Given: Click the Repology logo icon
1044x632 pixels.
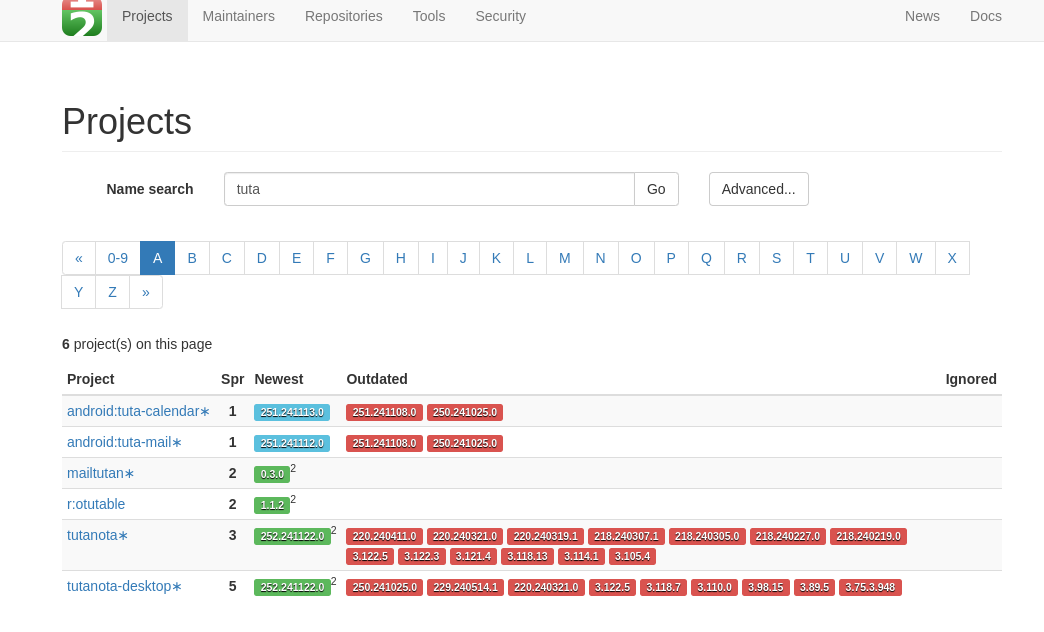Looking at the screenshot, I should pyautogui.click(x=82, y=18).
